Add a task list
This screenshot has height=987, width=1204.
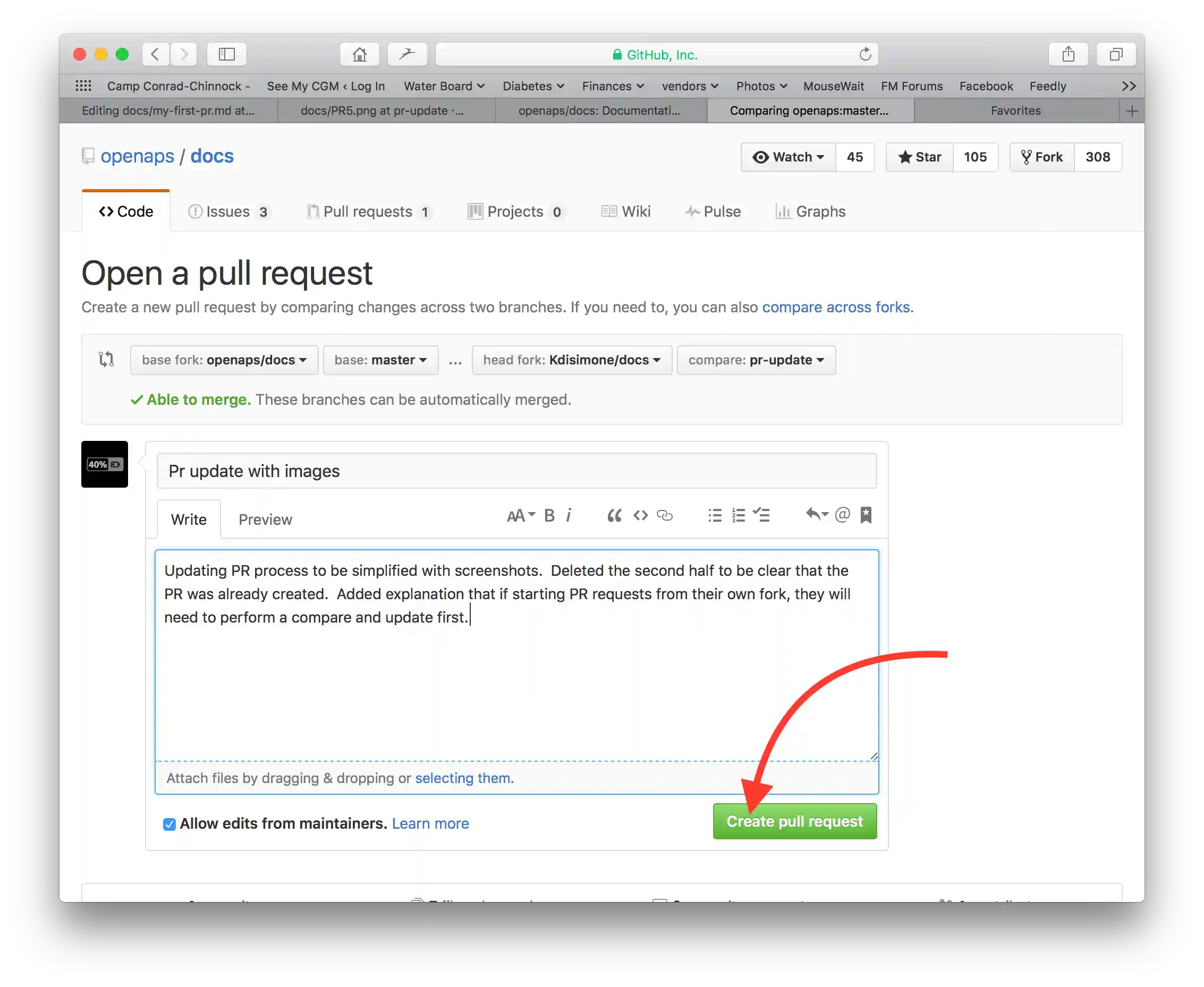pos(761,515)
